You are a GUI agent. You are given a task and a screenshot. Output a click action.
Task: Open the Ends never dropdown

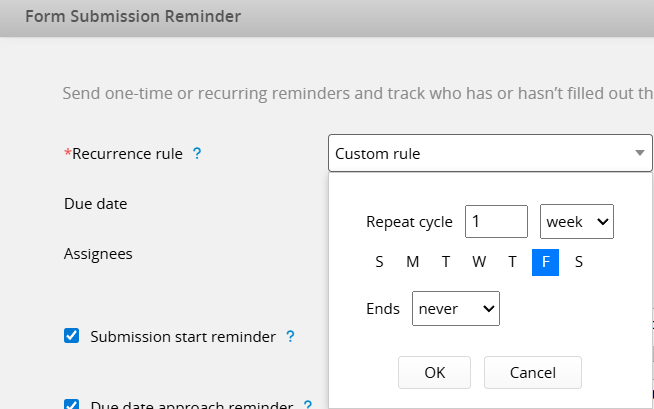coord(455,309)
